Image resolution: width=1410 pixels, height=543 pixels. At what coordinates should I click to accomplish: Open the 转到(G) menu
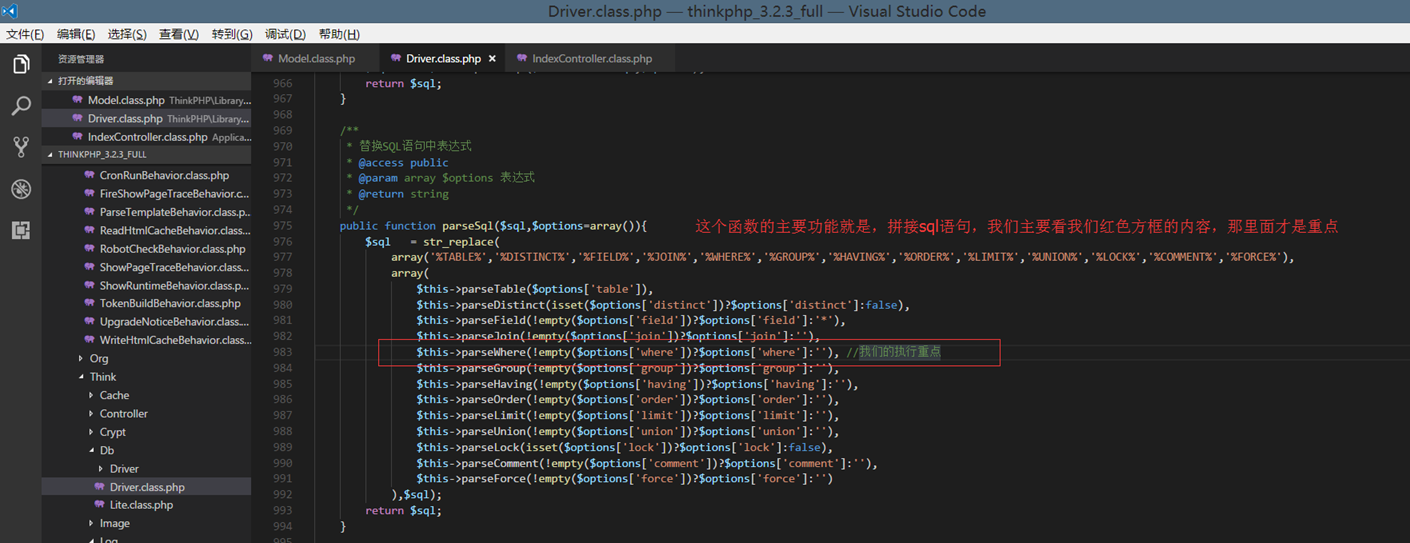click(x=232, y=34)
